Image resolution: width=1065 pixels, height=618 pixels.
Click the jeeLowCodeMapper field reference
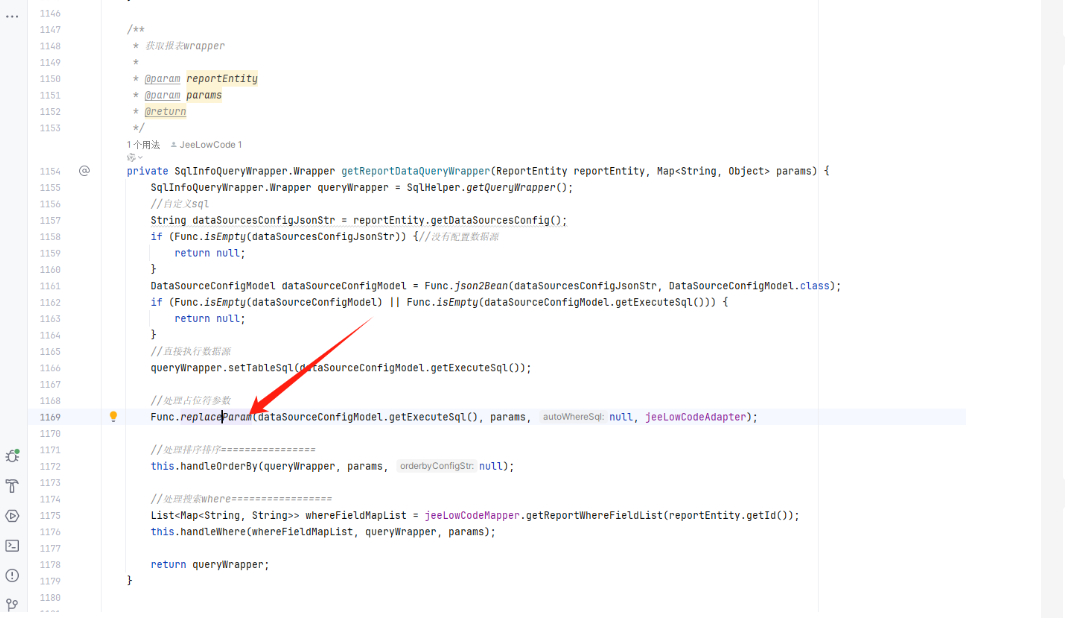(472, 515)
